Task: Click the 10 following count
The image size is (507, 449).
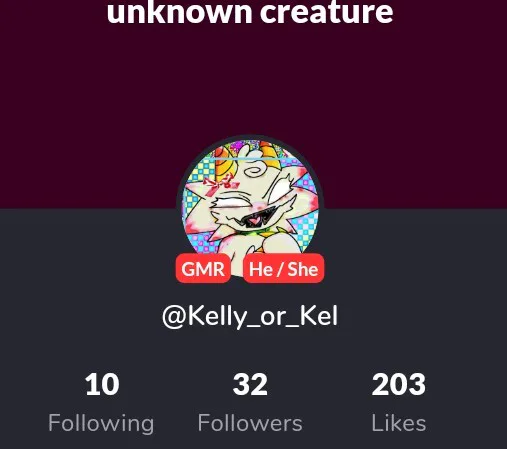Action: pos(102,385)
